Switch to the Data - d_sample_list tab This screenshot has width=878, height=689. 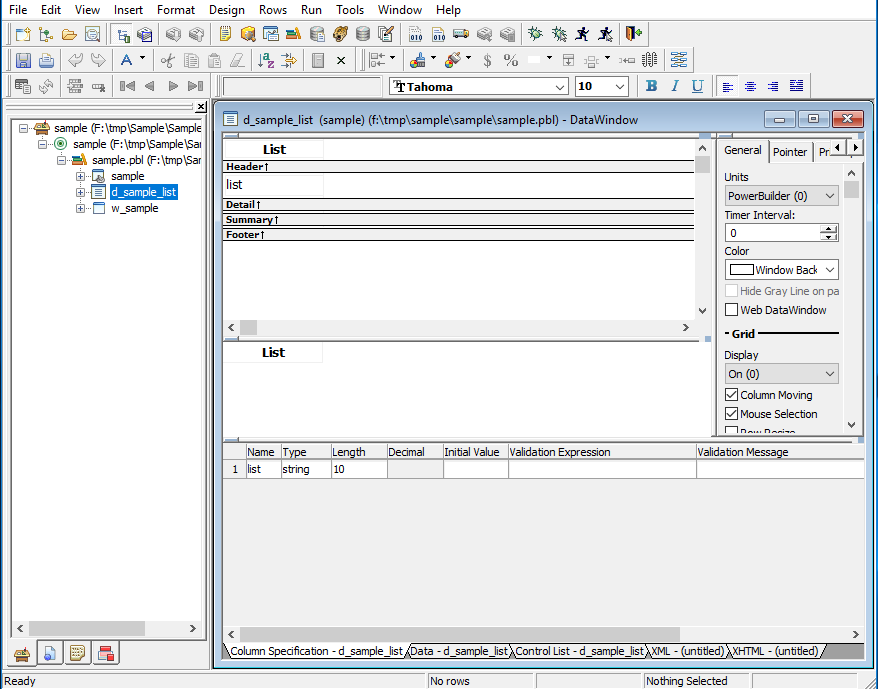pyautogui.click(x=458, y=651)
